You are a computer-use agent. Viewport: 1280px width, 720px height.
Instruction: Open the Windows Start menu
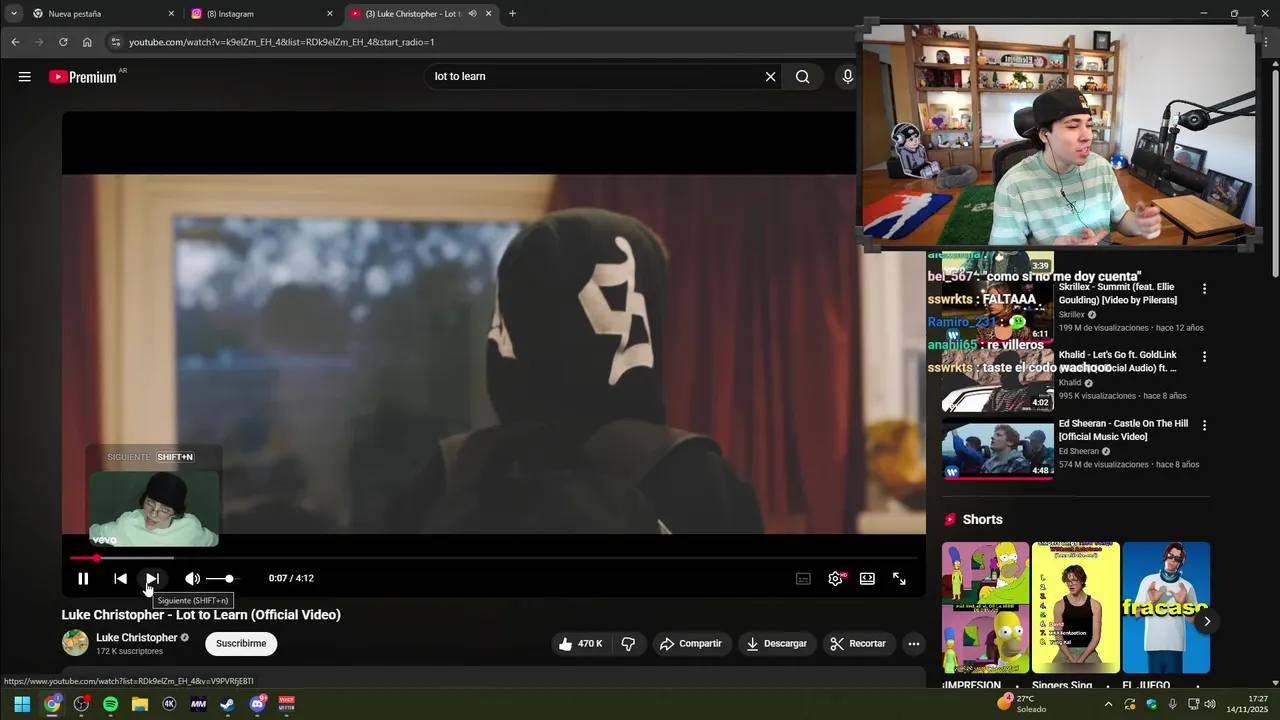pyautogui.click(x=22, y=704)
